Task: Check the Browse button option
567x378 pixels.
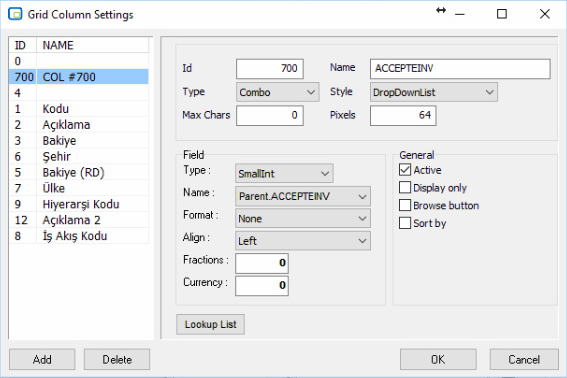Action: (405, 205)
